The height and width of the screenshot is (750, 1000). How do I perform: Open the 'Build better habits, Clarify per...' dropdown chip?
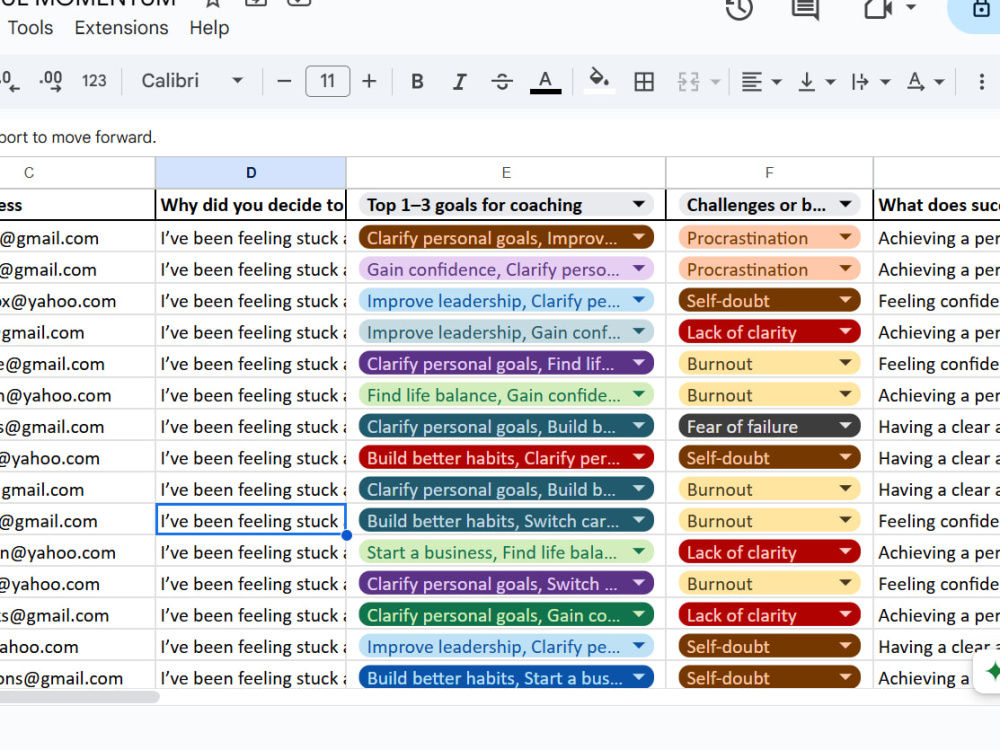click(506, 458)
